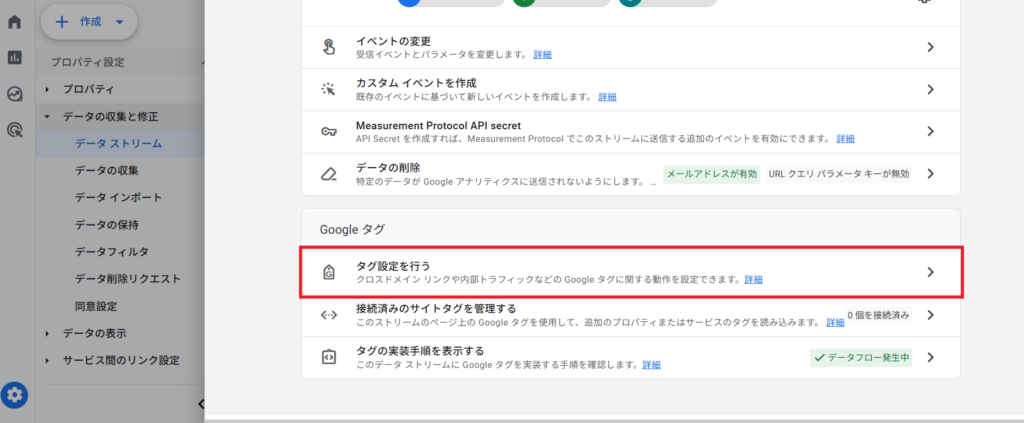The height and width of the screenshot is (423, 1024).
Task: Click 詳細 link under カスタム イベントを作成
Action: 607,97
